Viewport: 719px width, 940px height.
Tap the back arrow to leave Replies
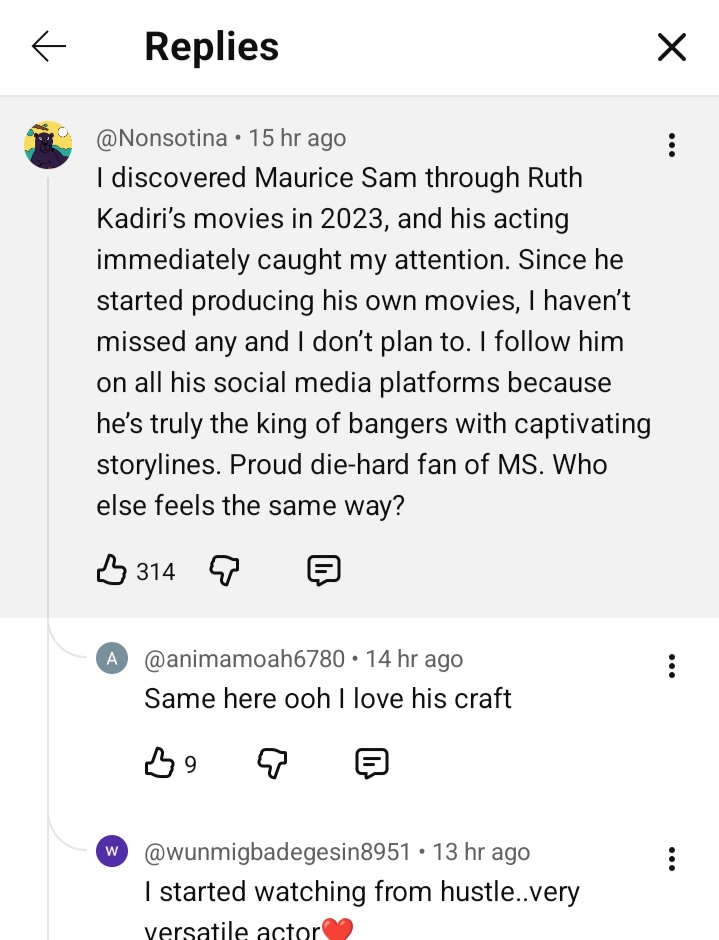48,46
